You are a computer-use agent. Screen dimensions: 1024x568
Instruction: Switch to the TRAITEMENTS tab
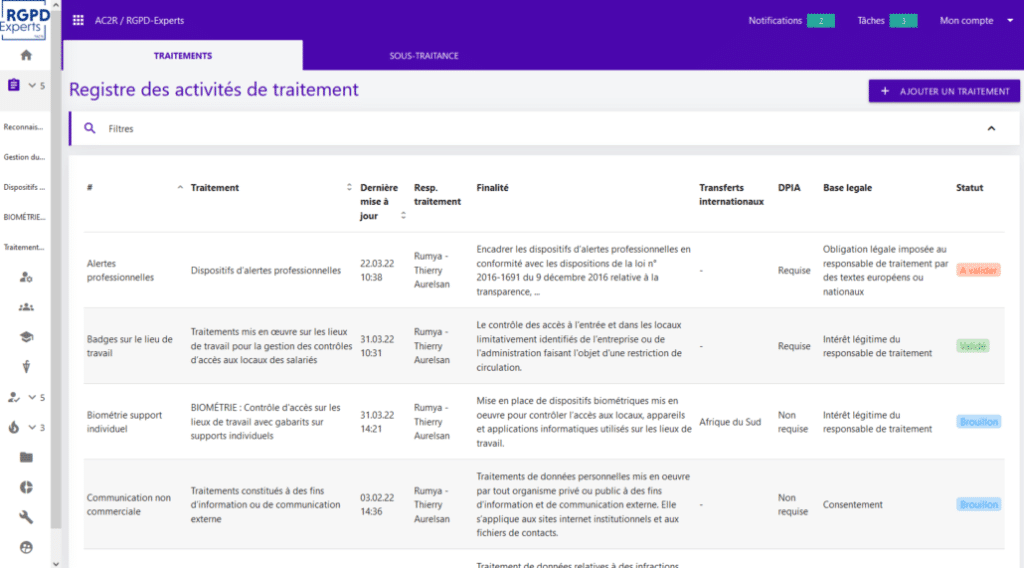183,55
